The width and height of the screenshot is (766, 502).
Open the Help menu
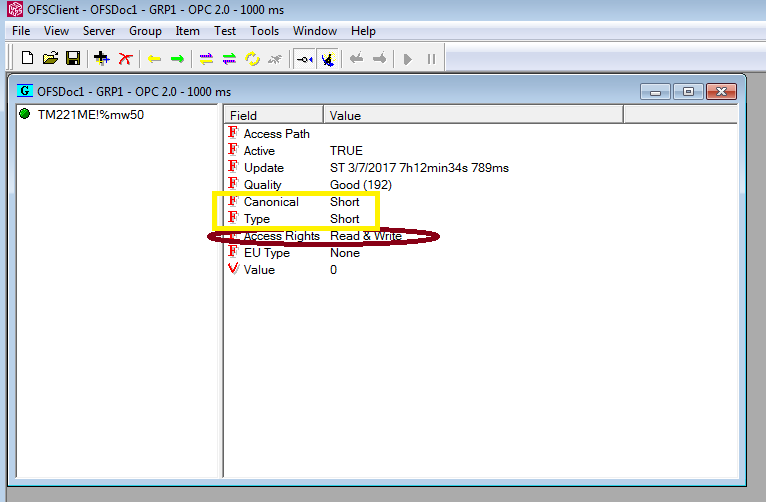363,31
